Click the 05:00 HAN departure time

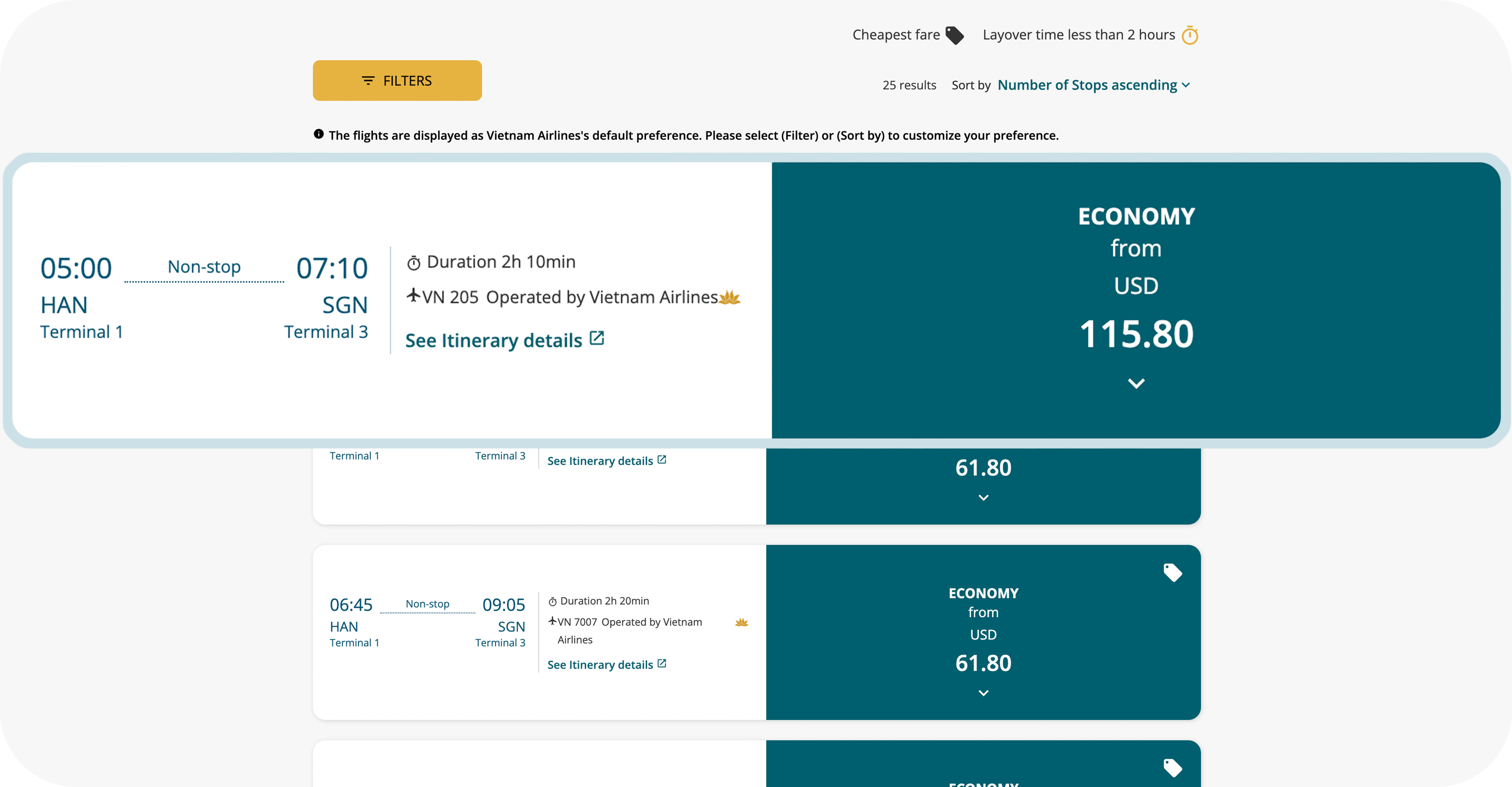pyautogui.click(x=76, y=268)
